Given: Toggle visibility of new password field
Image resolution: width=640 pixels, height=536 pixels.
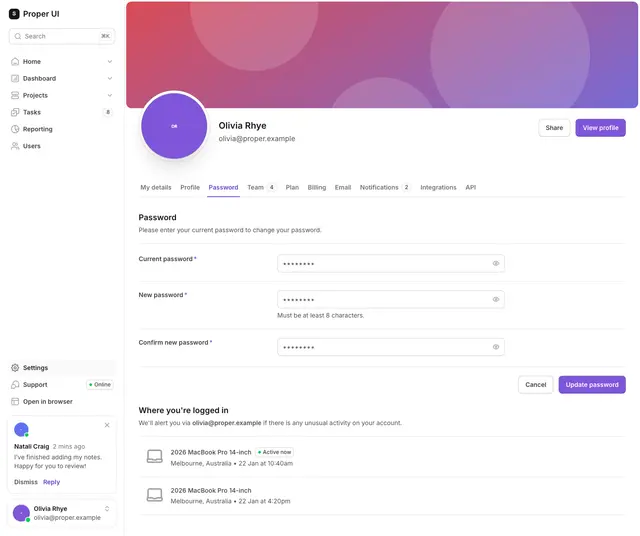Looking at the screenshot, I should (496, 299).
